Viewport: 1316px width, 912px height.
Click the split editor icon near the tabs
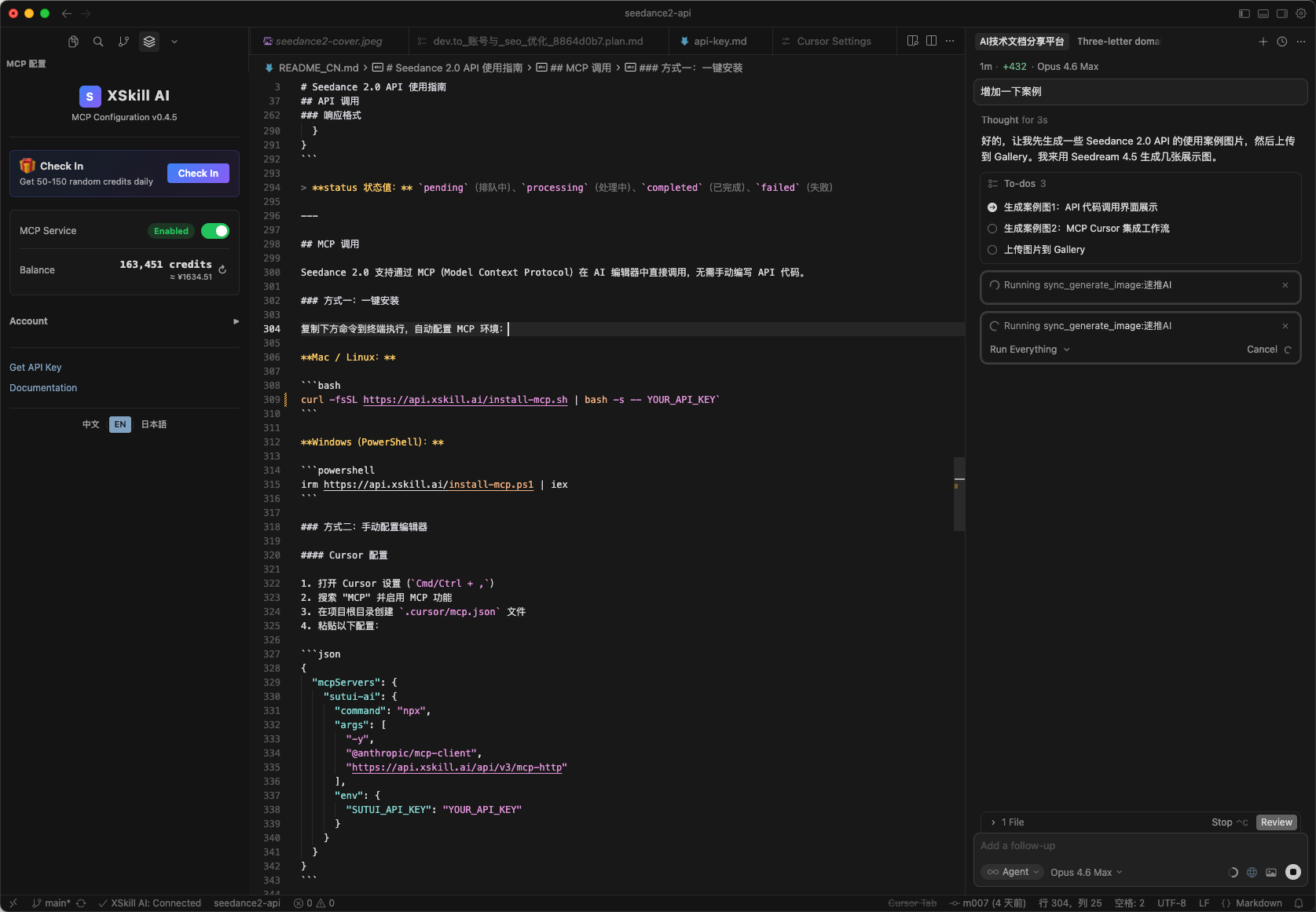coord(931,40)
